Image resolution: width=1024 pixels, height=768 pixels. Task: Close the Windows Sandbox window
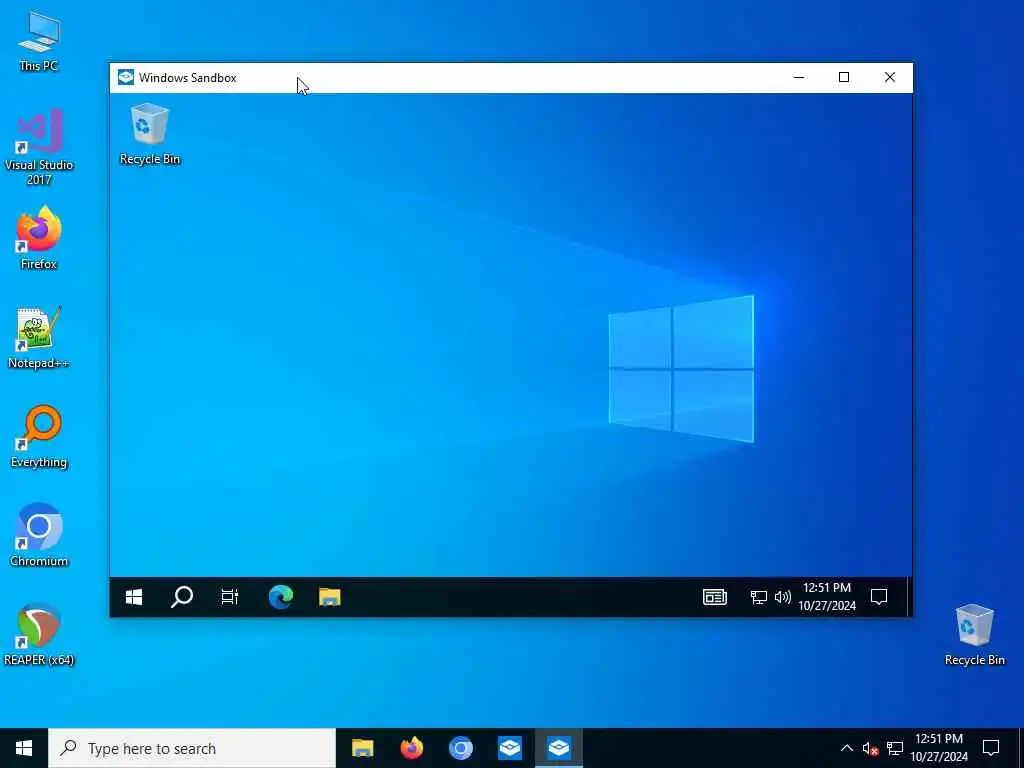[x=889, y=77]
